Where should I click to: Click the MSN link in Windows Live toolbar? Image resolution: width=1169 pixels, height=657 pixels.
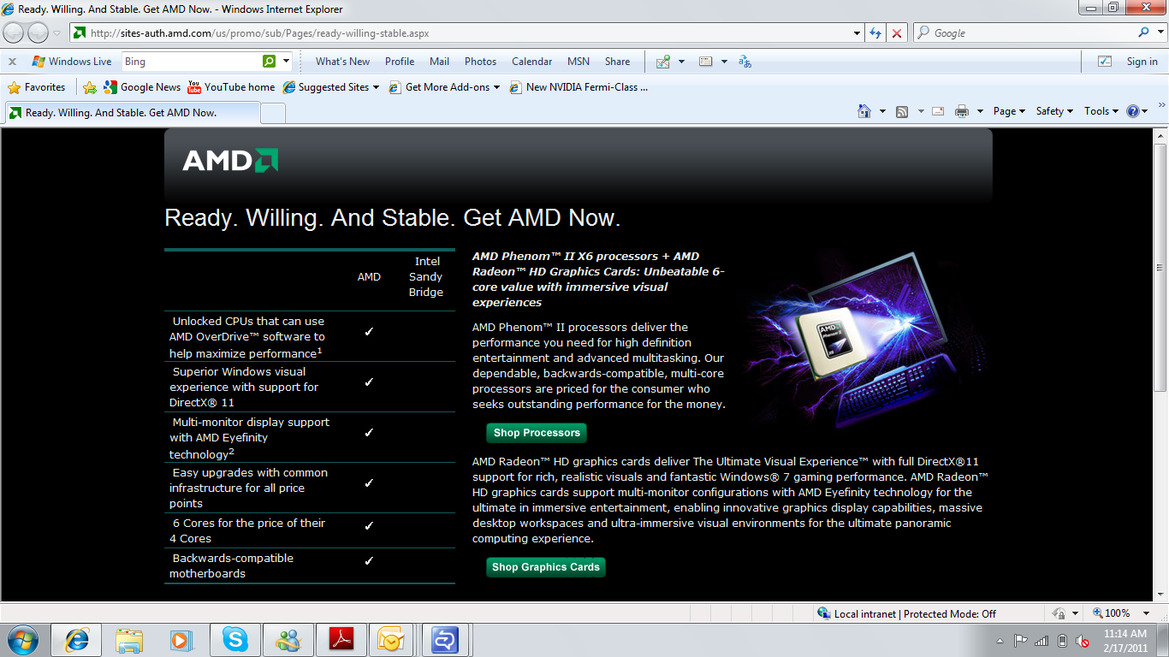[x=579, y=61]
